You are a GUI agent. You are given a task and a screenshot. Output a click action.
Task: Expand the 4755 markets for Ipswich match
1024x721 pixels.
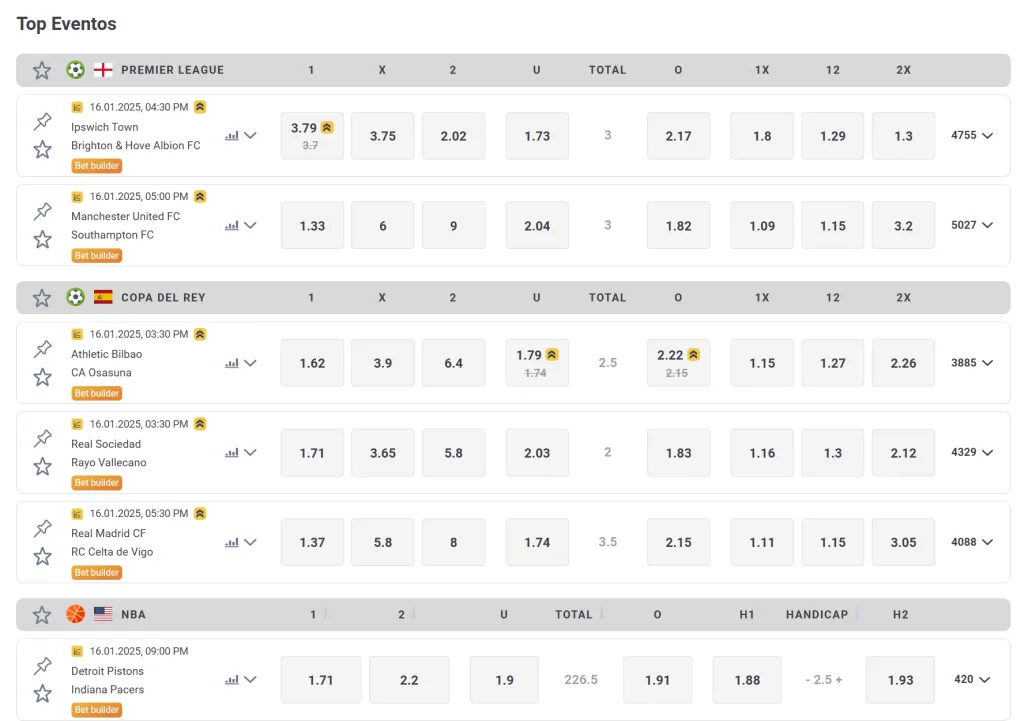point(972,136)
